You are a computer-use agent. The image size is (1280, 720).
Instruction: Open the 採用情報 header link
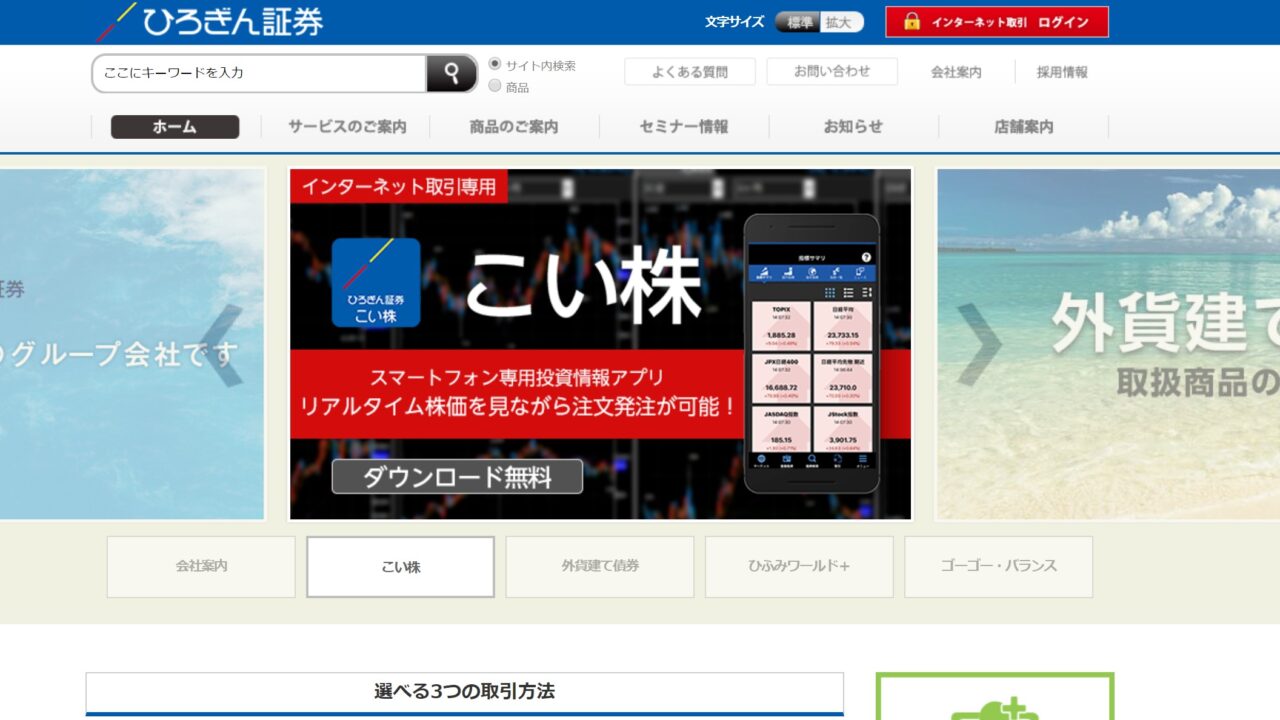coord(1062,72)
